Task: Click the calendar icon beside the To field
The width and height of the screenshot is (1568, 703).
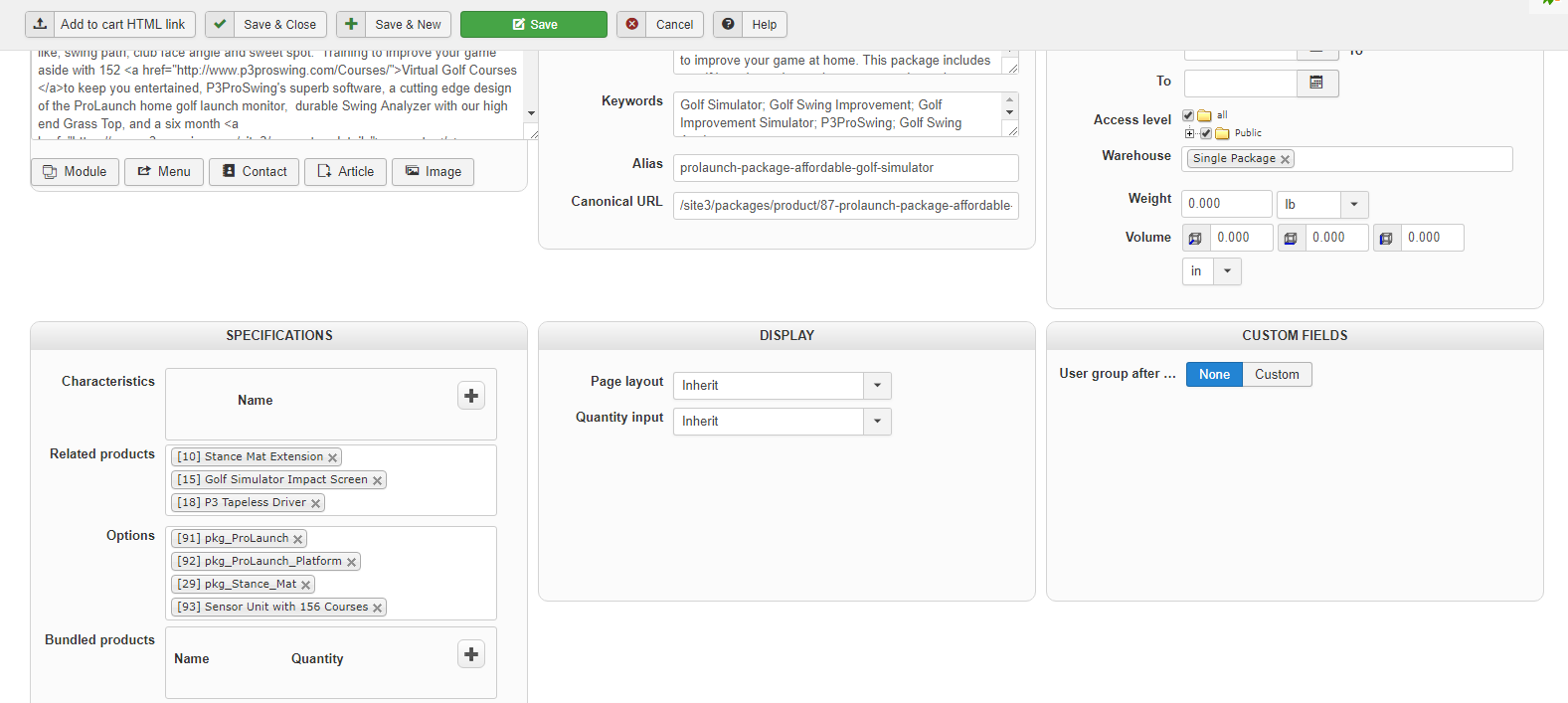Action: point(1316,84)
